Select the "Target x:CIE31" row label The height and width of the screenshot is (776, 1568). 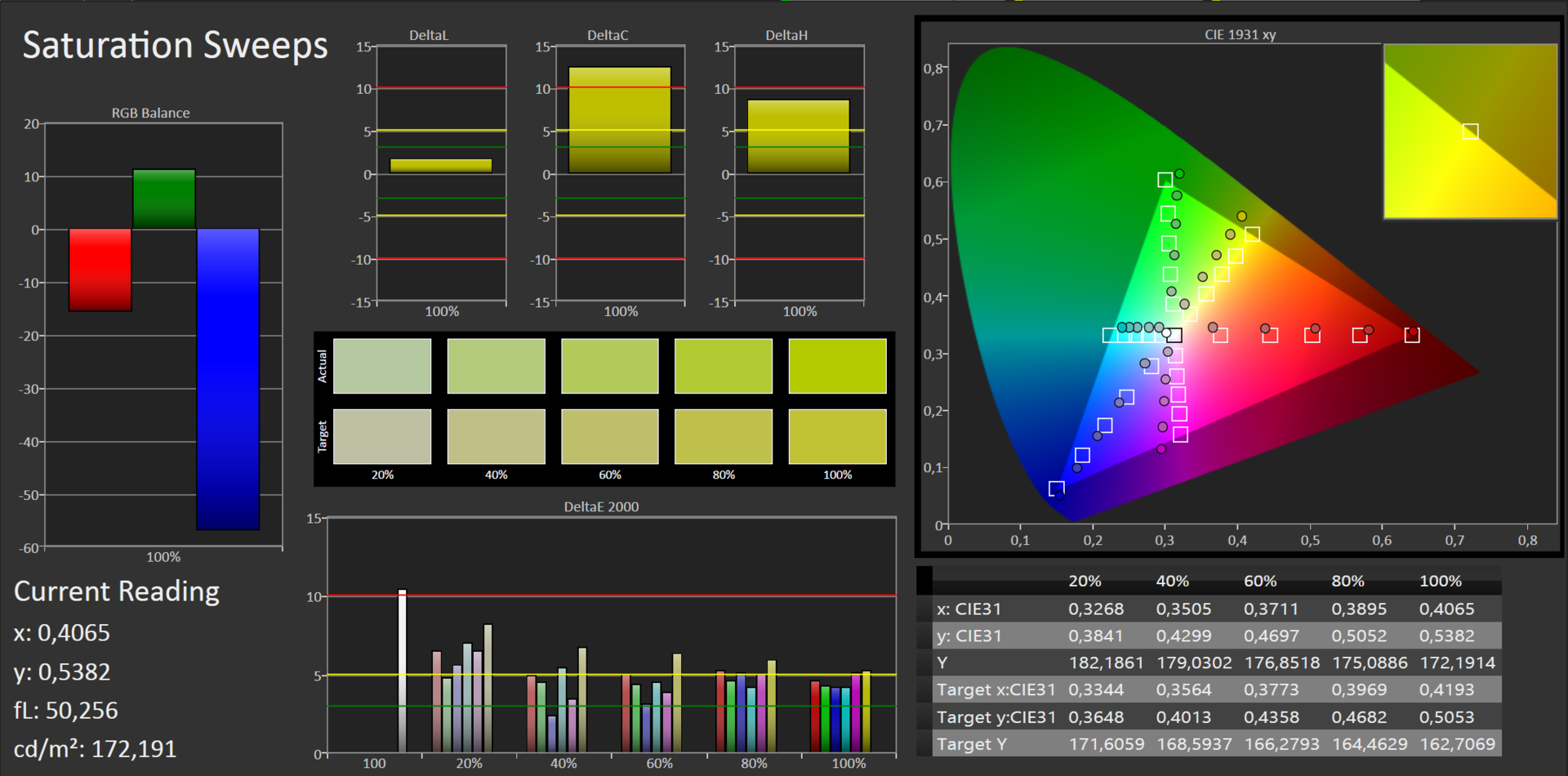point(996,689)
